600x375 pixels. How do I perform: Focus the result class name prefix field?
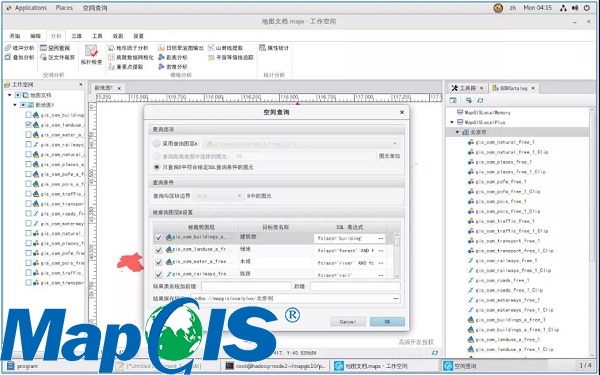[246, 286]
